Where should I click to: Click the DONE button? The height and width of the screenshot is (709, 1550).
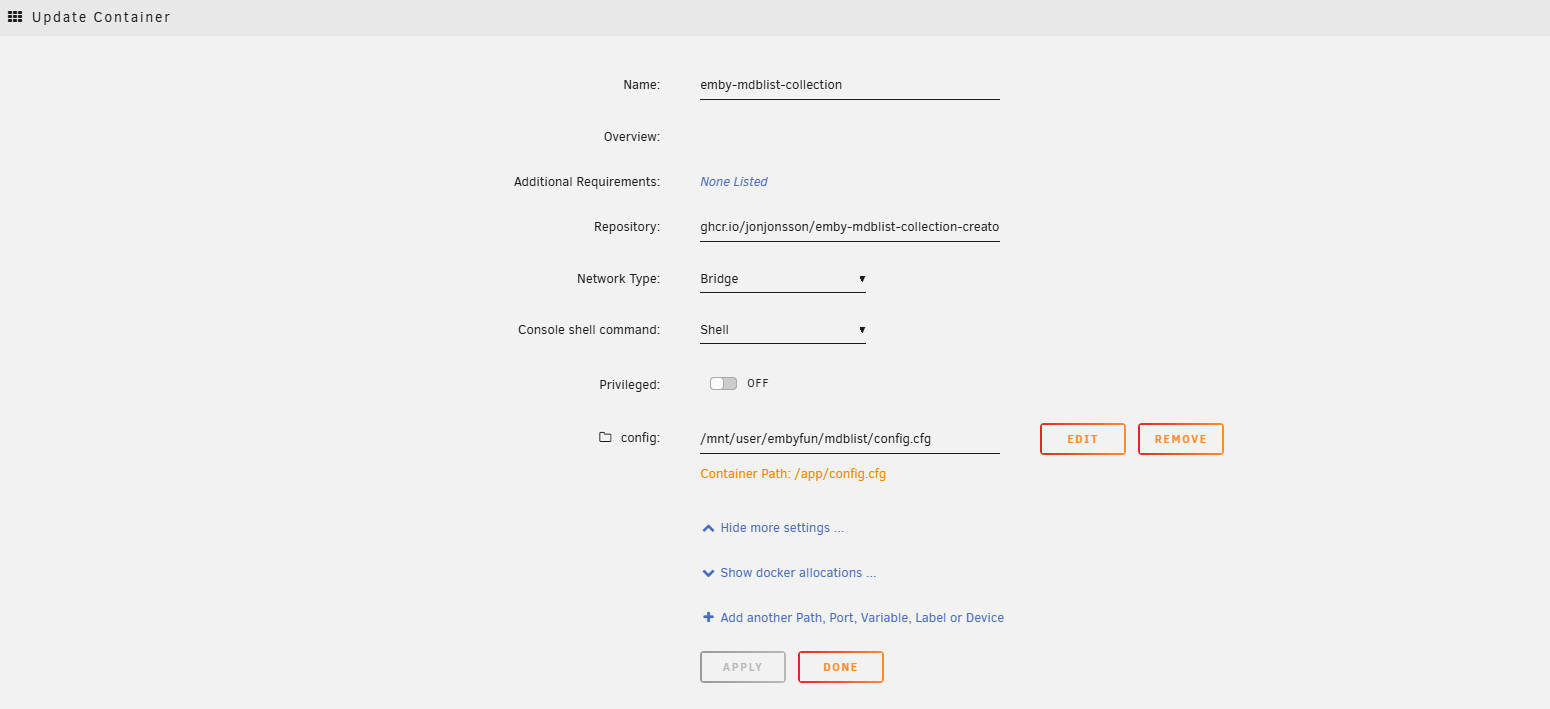(840, 667)
